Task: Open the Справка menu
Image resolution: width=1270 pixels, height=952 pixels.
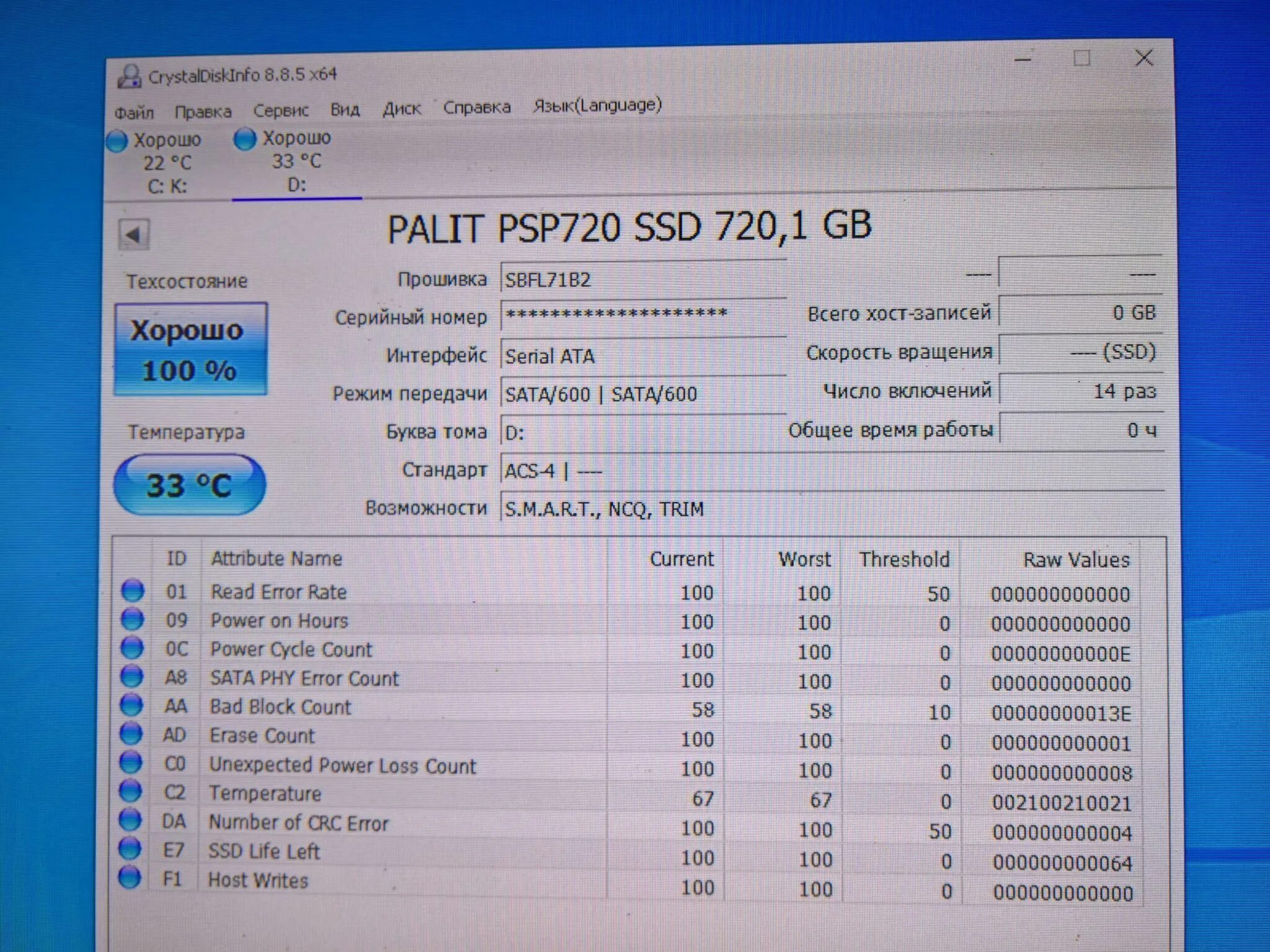Action: (476, 108)
